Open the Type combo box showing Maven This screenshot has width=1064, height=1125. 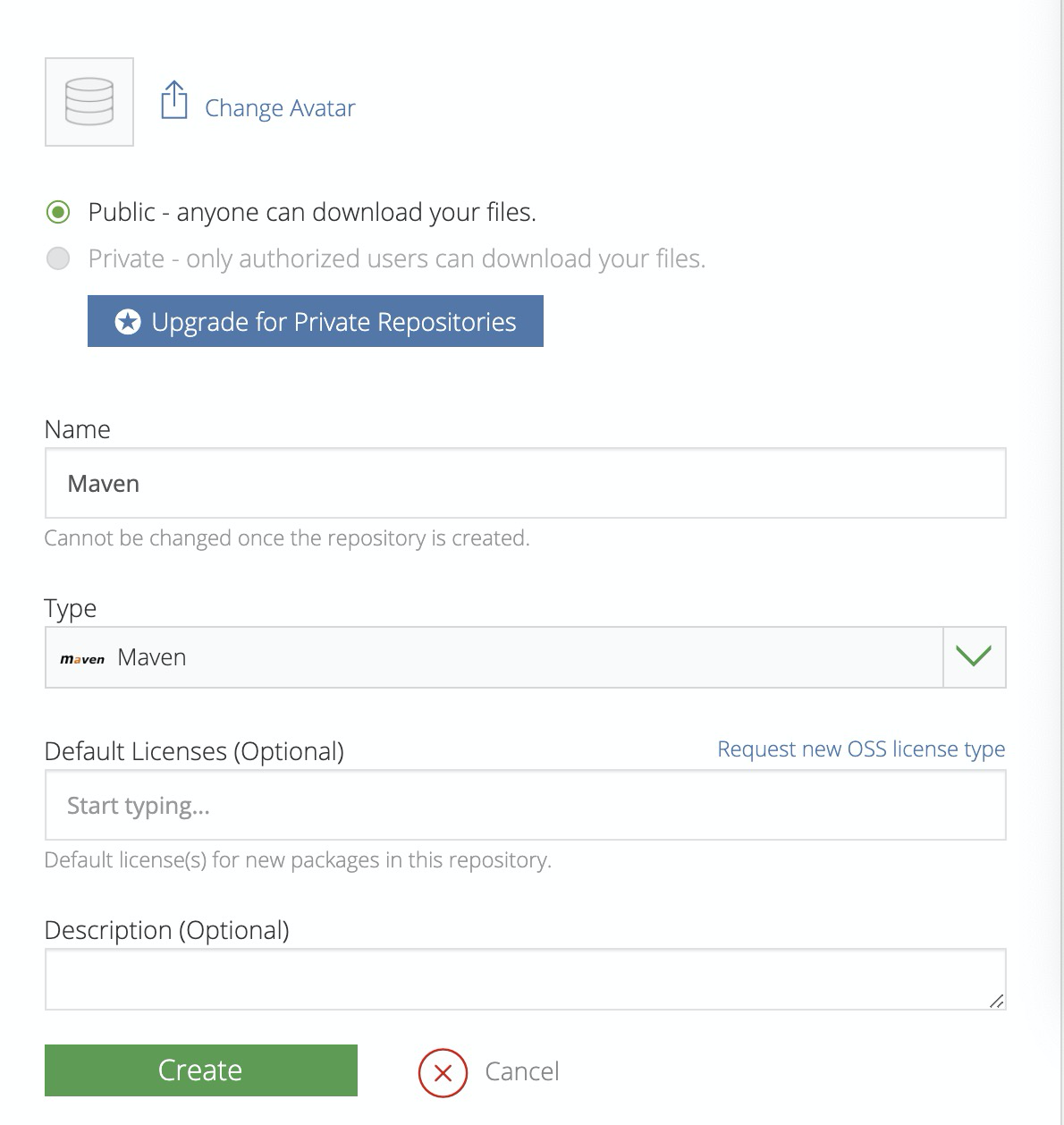tap(492, 657)
